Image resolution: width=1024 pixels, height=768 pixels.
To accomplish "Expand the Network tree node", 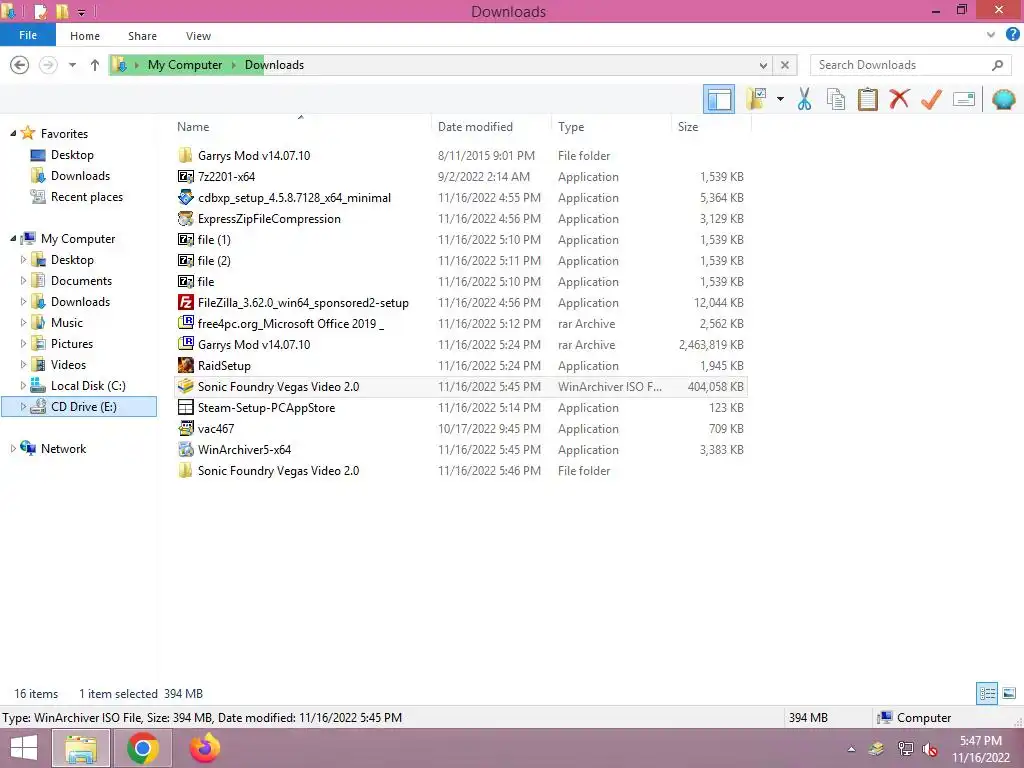I will [13, 449].
